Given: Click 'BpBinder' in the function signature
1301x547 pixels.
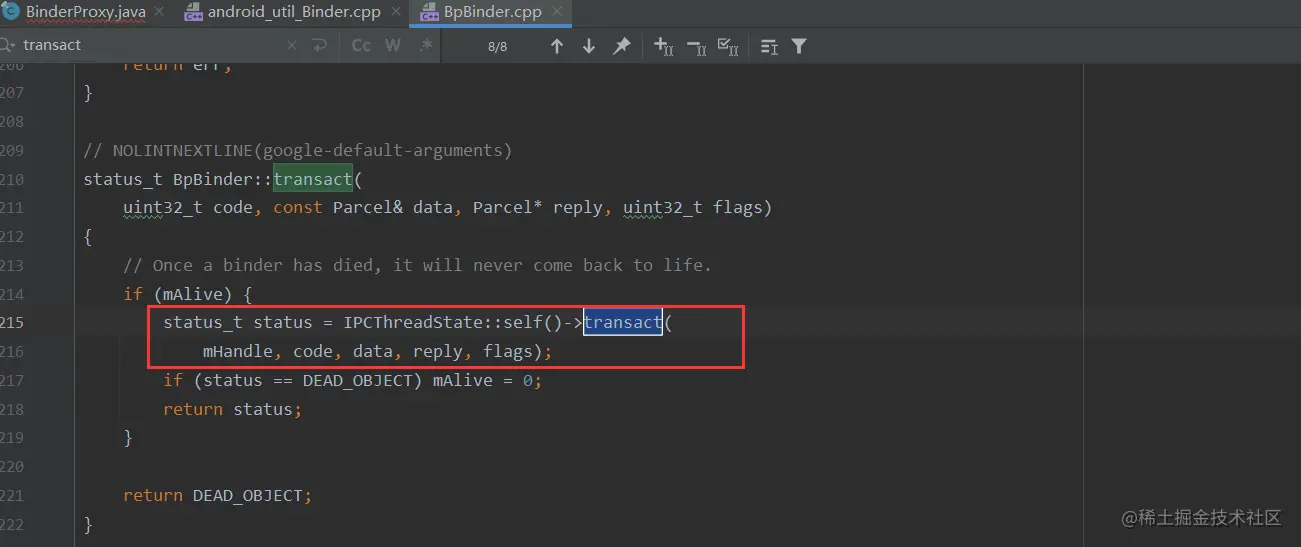Looking at the screenshot, I should coord(212,179).
